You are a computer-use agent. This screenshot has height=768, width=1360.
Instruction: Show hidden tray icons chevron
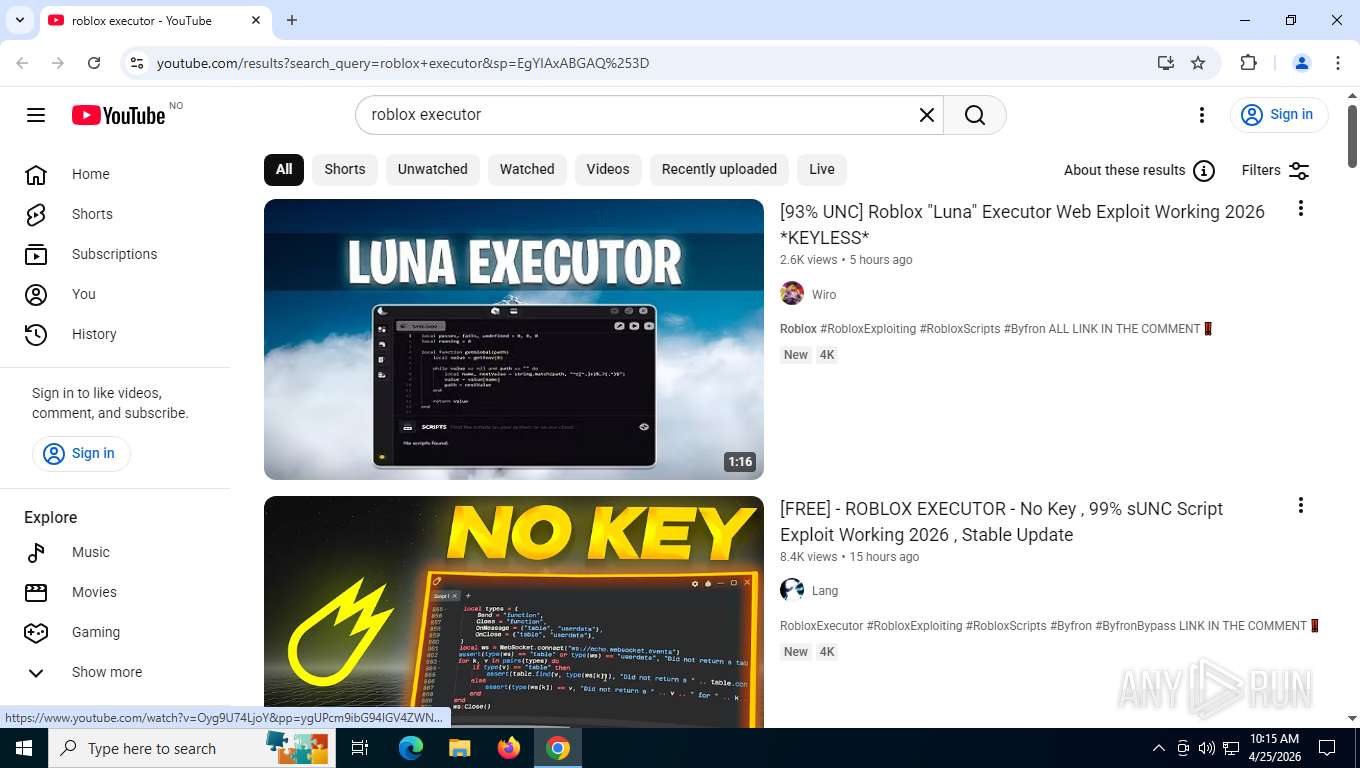pyautogui.click(x=1159, y=748)
